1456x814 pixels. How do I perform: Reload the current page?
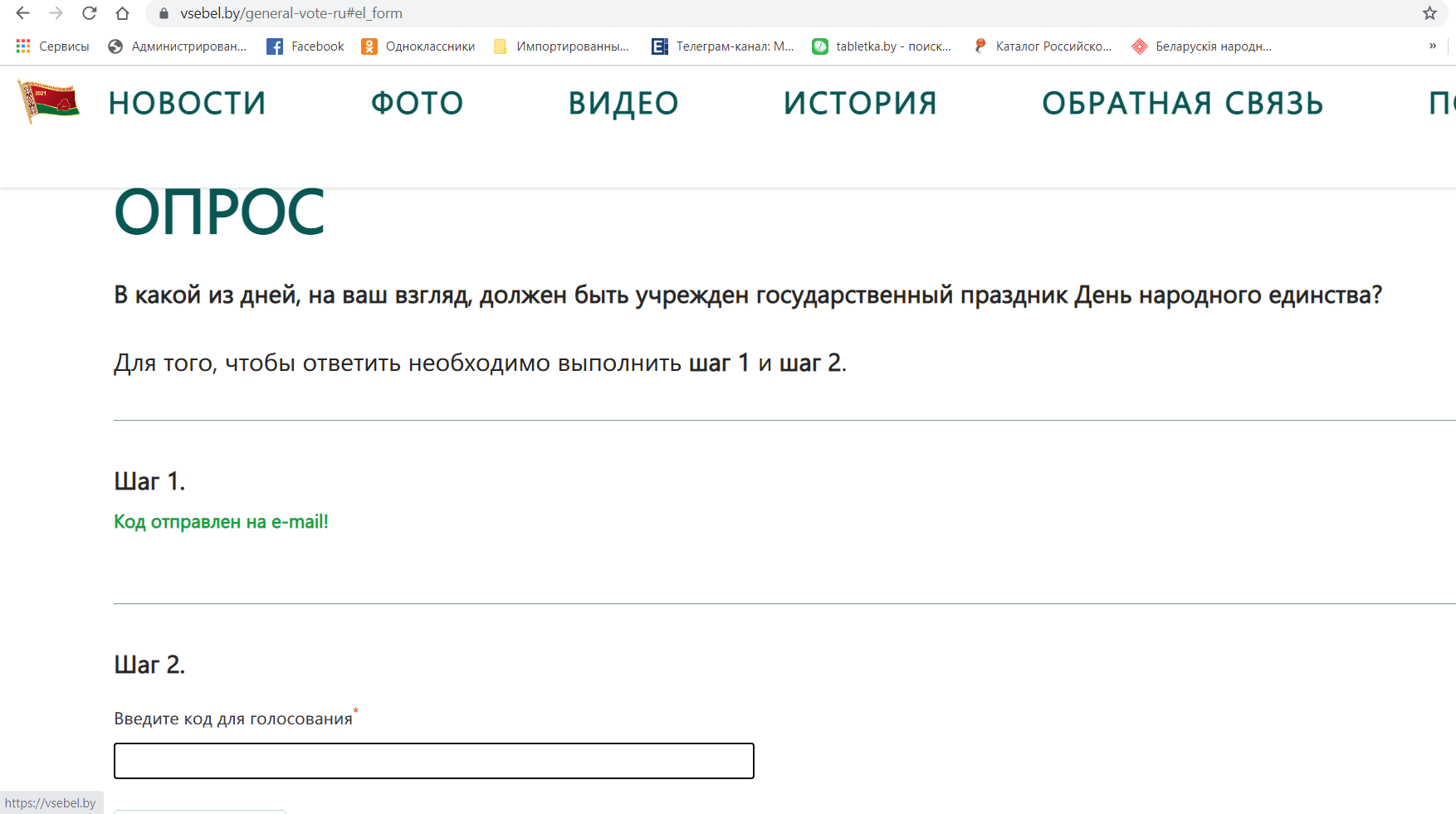(x=89, y=13)
